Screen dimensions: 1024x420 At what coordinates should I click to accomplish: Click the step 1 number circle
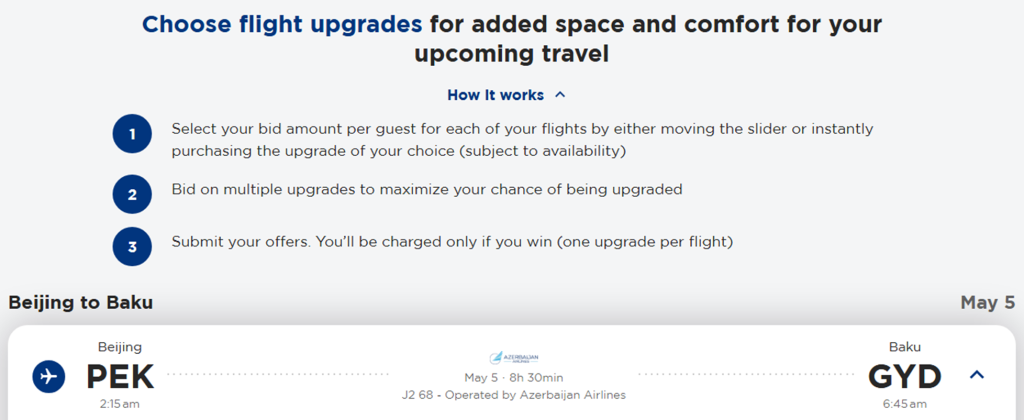[132, 134]
